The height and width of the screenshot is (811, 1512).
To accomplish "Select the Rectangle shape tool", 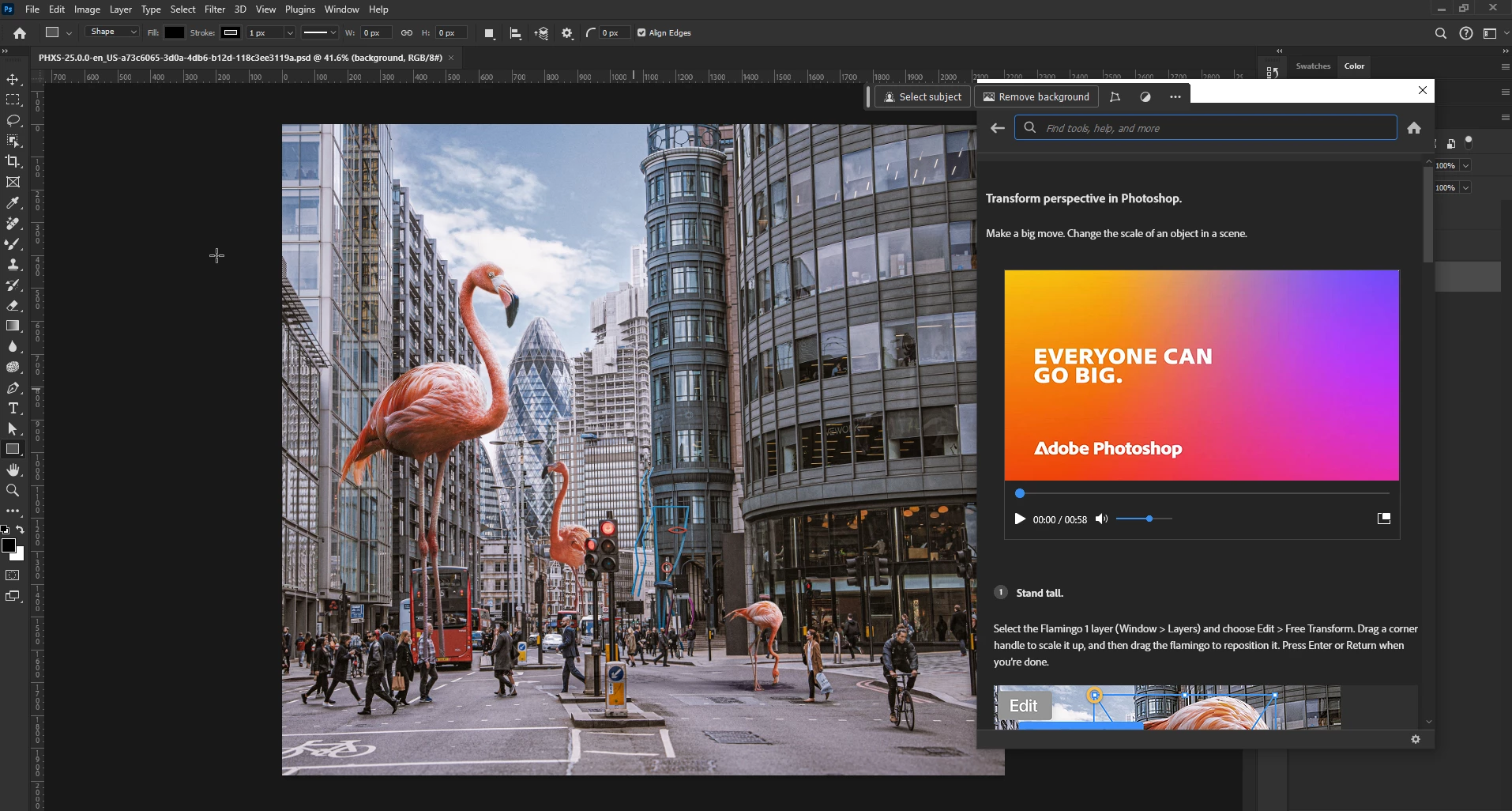I will (13, 450).
